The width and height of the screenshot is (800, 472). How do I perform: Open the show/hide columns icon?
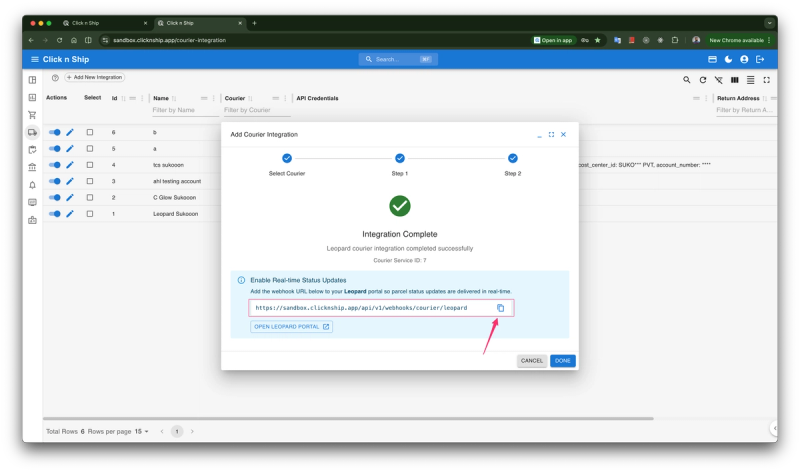[x=735, y=80]
